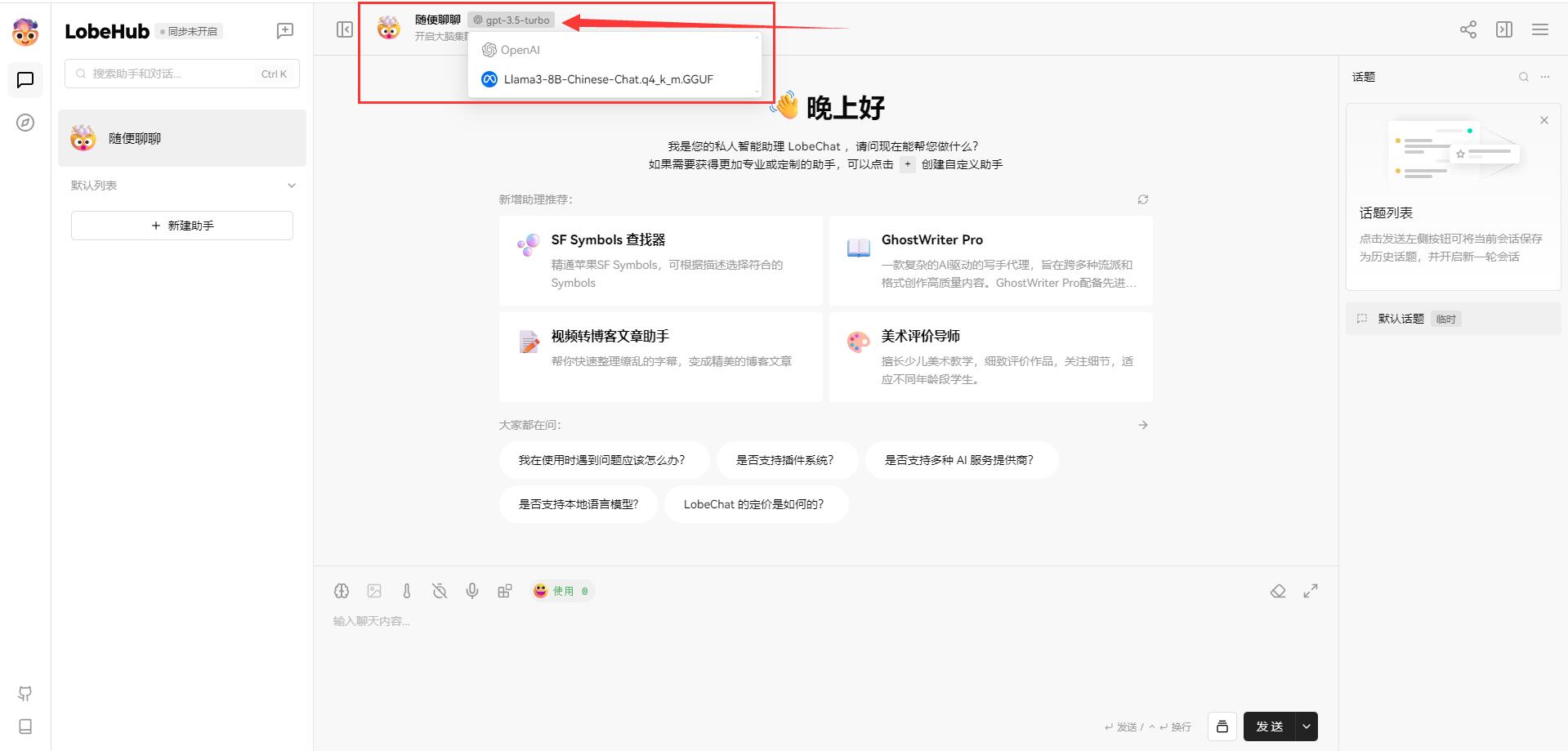Click the 同步未开启 sync status tag
The height and width of the screenshot is (751, 1568).
click(x=189, y=31)
